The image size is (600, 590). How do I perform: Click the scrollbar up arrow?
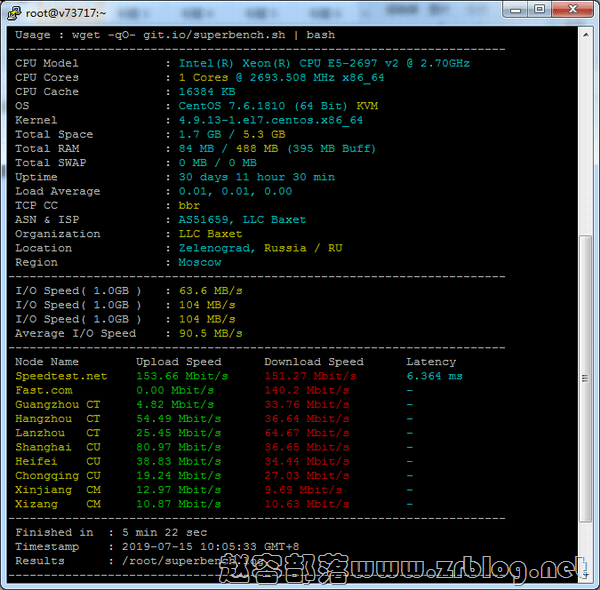pyautogui.click(x=585, y=35)
